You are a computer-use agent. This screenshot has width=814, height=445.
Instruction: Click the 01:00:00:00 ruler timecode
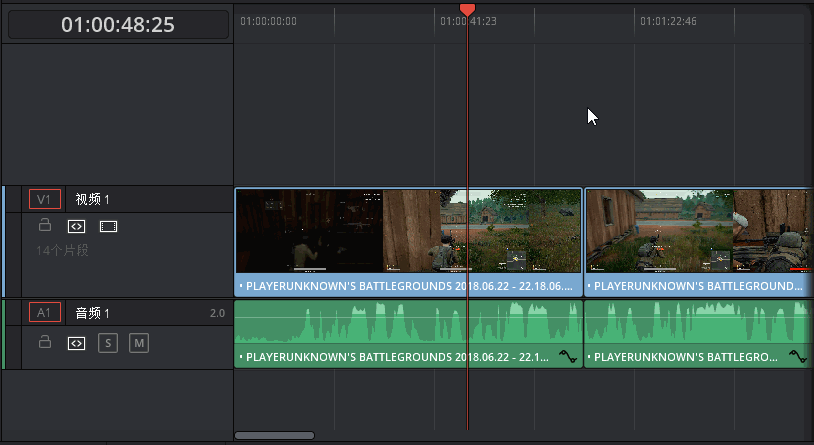coord(268,21)
